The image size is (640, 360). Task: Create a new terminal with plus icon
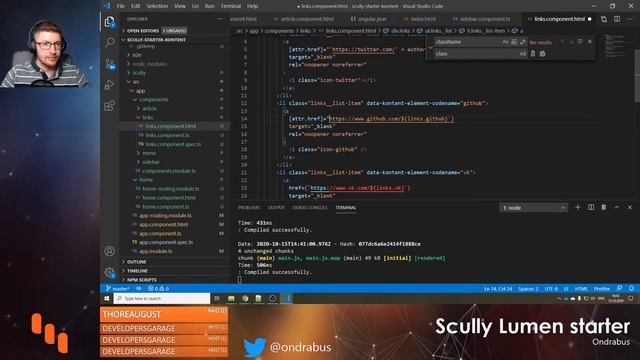578,207
